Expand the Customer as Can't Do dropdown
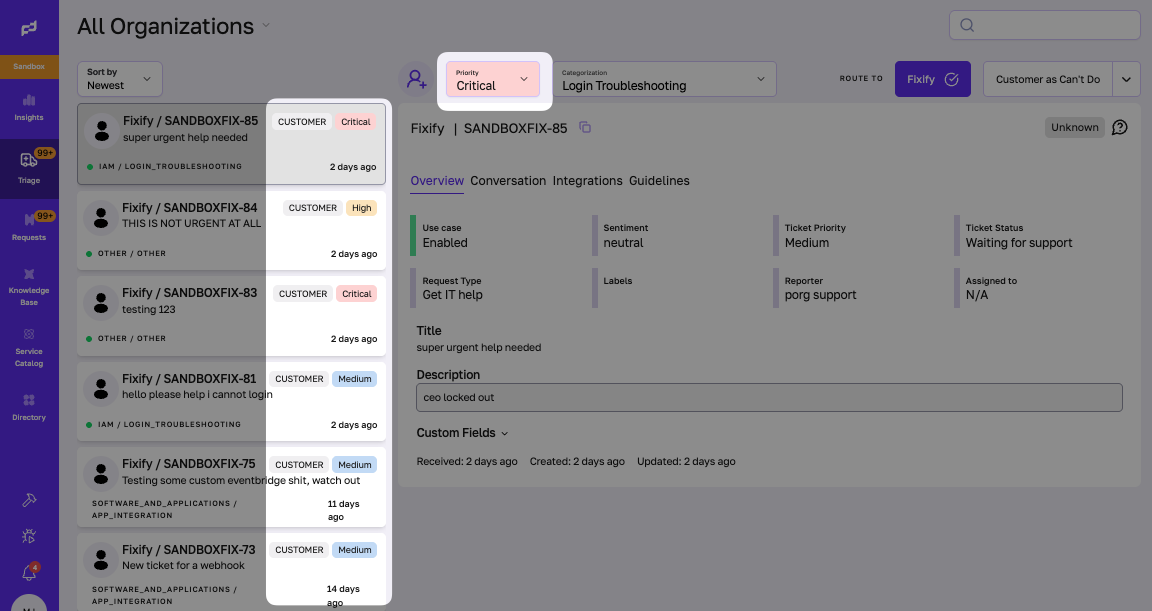 click(1127, 78)
